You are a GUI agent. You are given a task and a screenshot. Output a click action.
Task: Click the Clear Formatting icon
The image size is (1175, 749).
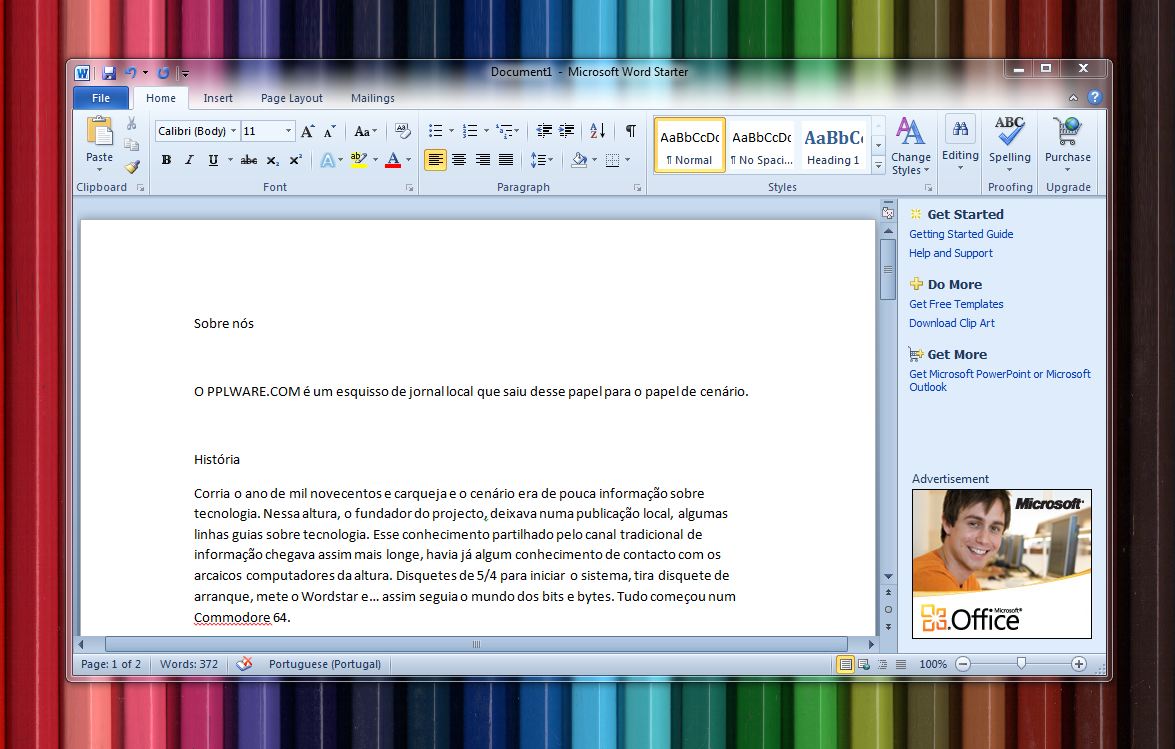click(402, 131)
